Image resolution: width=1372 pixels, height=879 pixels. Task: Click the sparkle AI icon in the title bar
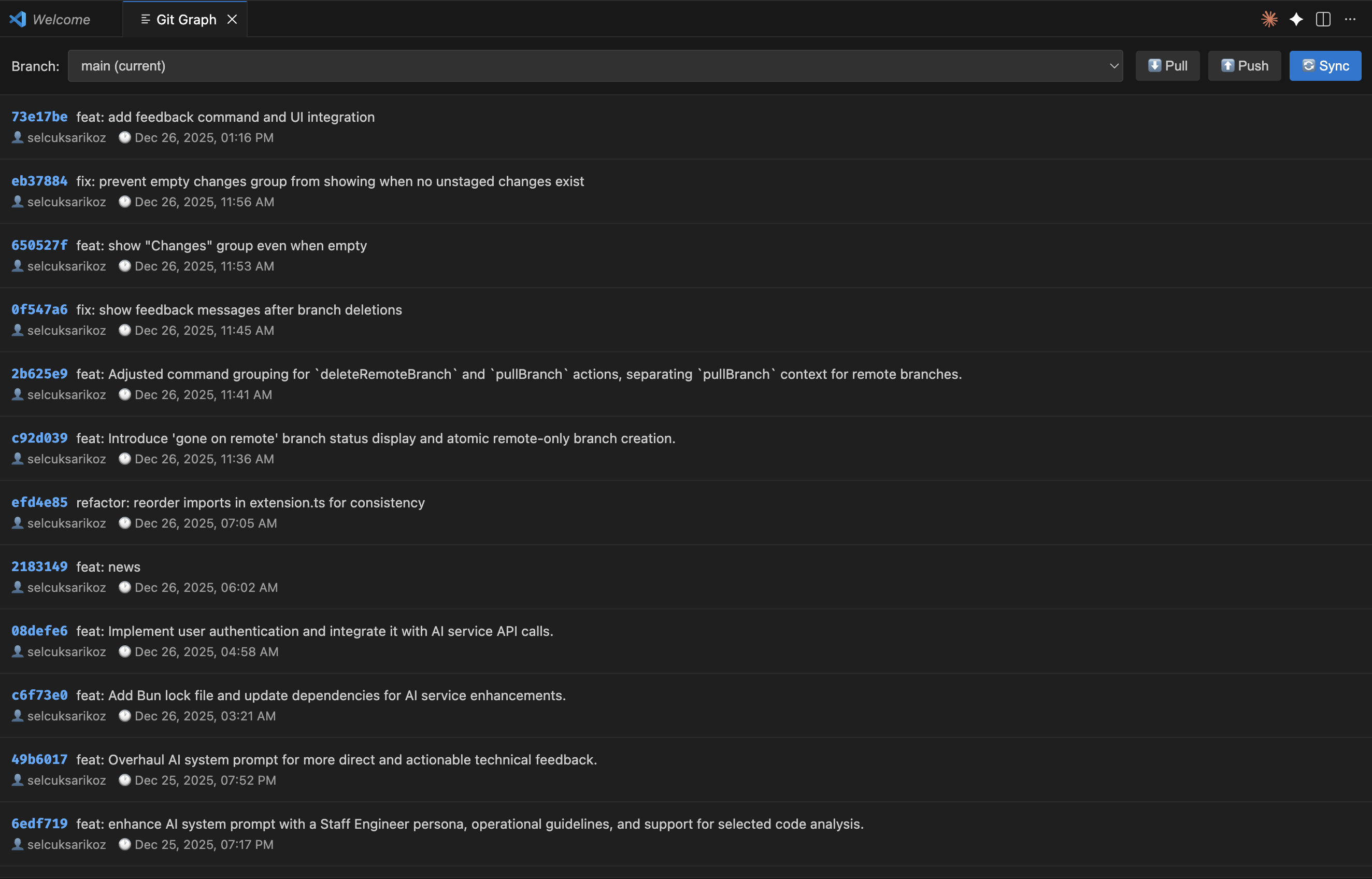1296,19
